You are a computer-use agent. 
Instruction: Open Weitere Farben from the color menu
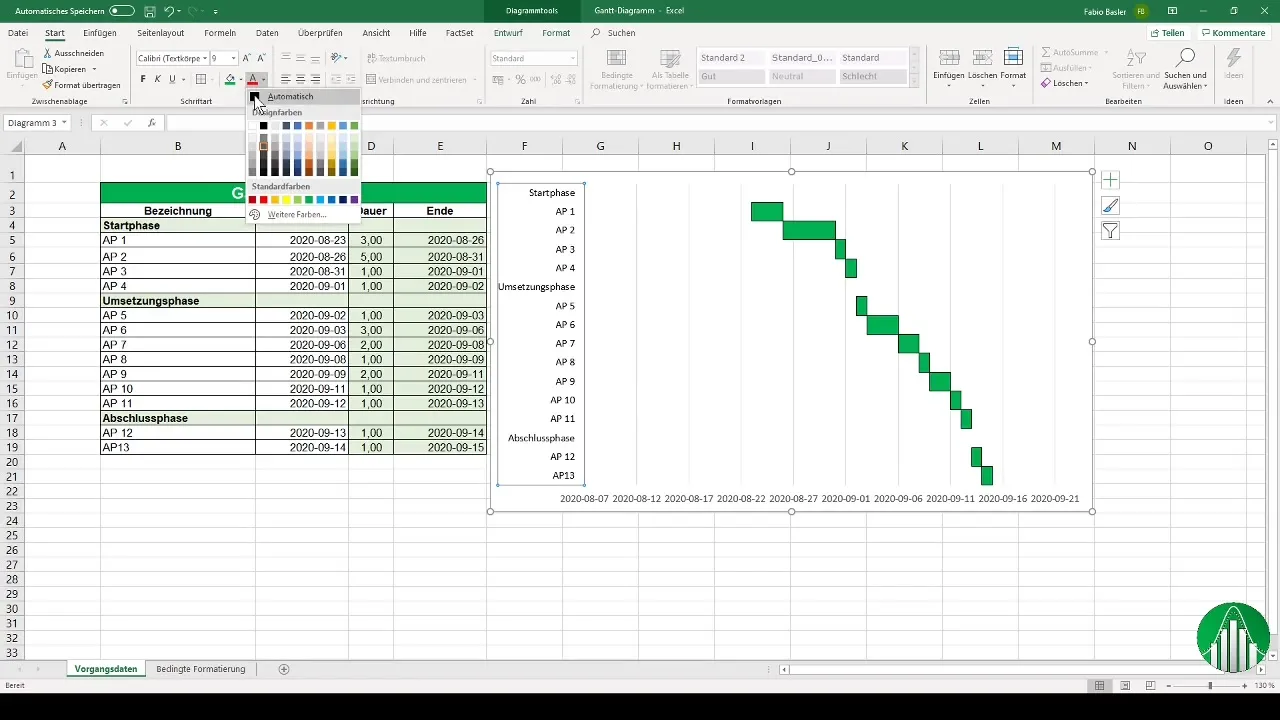click(297, 214)
